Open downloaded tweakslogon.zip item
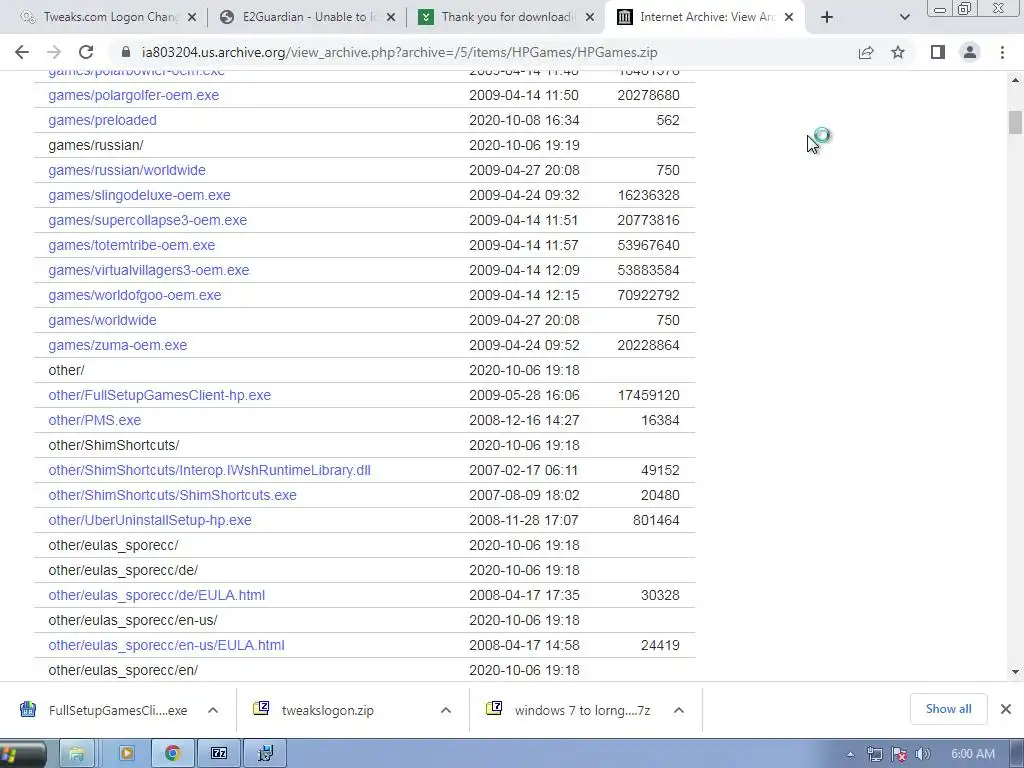Screen dimensions: 1024x768 click(313, 710)
